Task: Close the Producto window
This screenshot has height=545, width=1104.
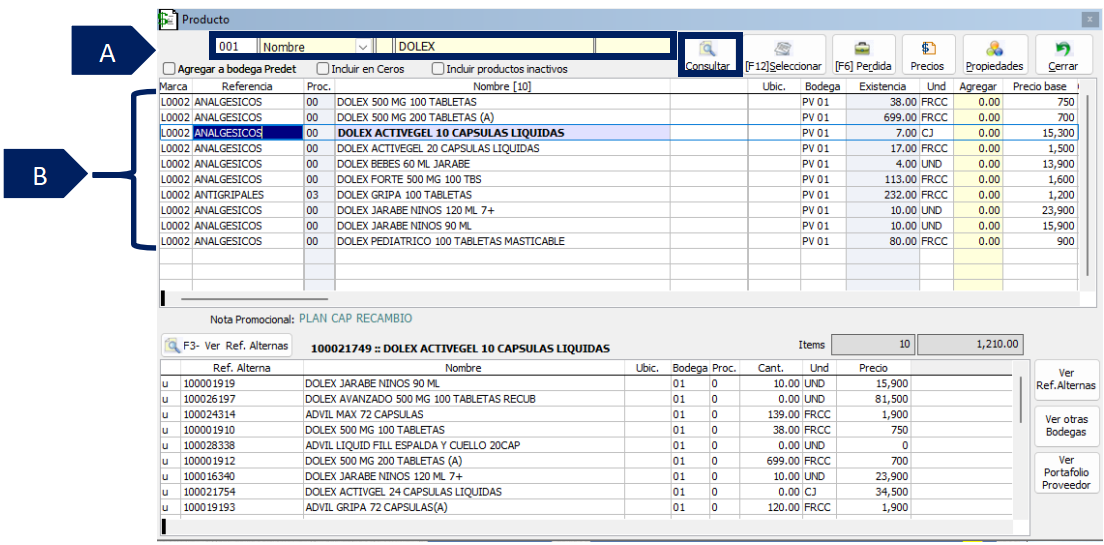Action: coord(1091,20)
